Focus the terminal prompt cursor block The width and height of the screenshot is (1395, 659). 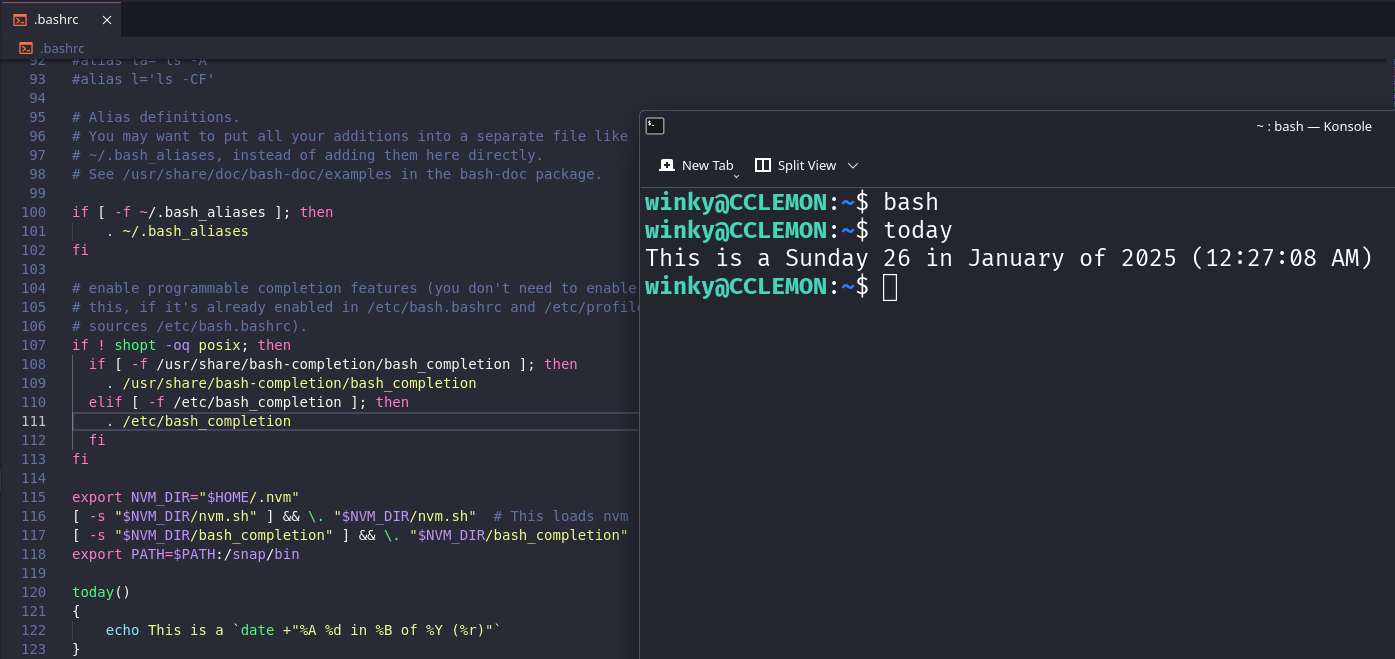pyautogui.click(x=890, y=287)
